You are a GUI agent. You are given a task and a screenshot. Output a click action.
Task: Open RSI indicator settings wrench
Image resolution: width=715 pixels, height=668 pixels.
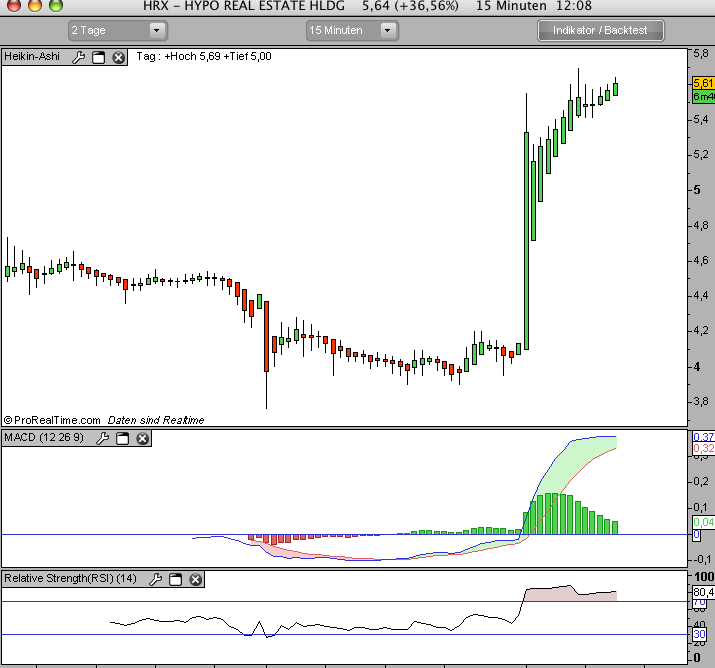point(155,579)
